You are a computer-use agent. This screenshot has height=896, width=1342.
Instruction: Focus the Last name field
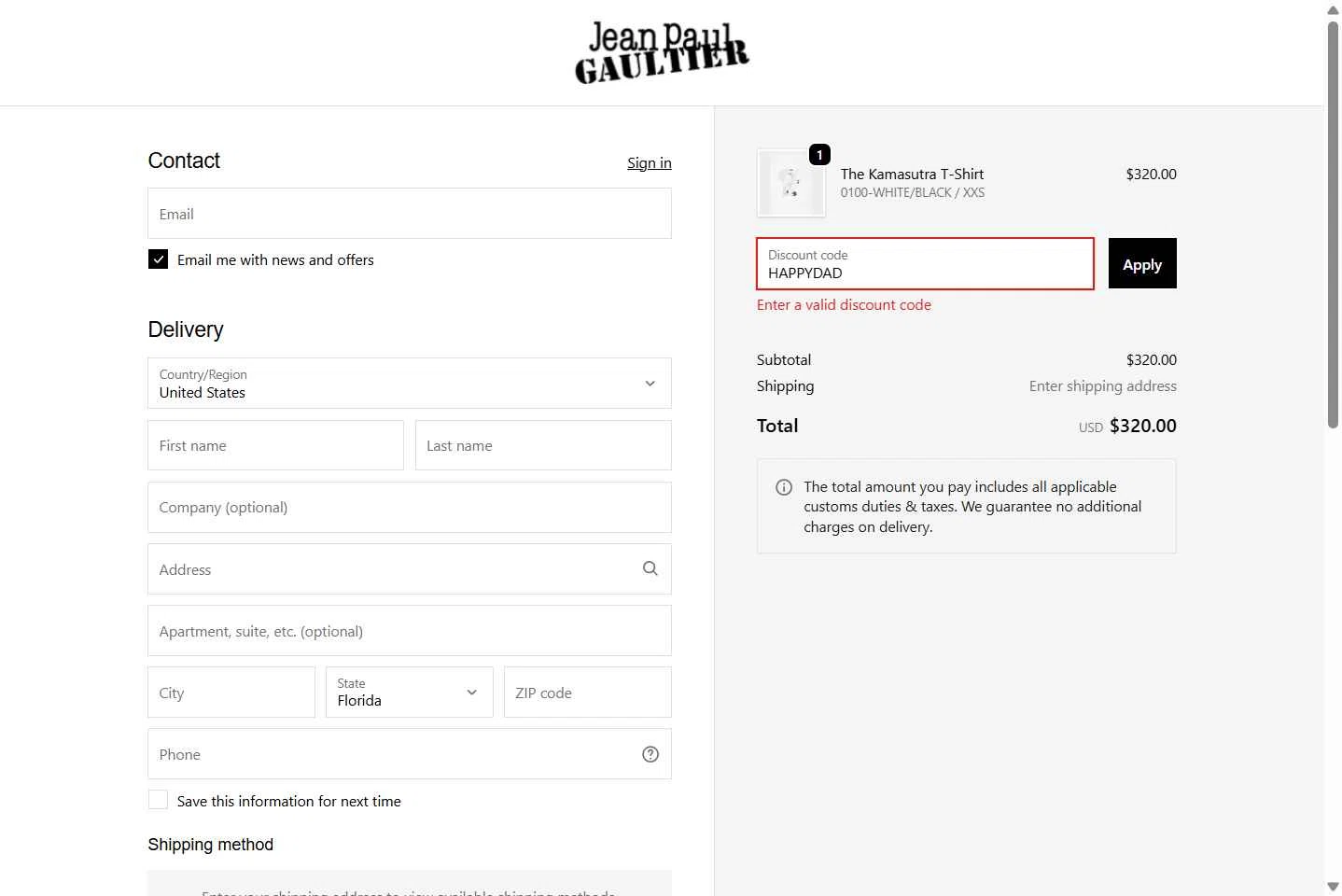tap(543, 445)
